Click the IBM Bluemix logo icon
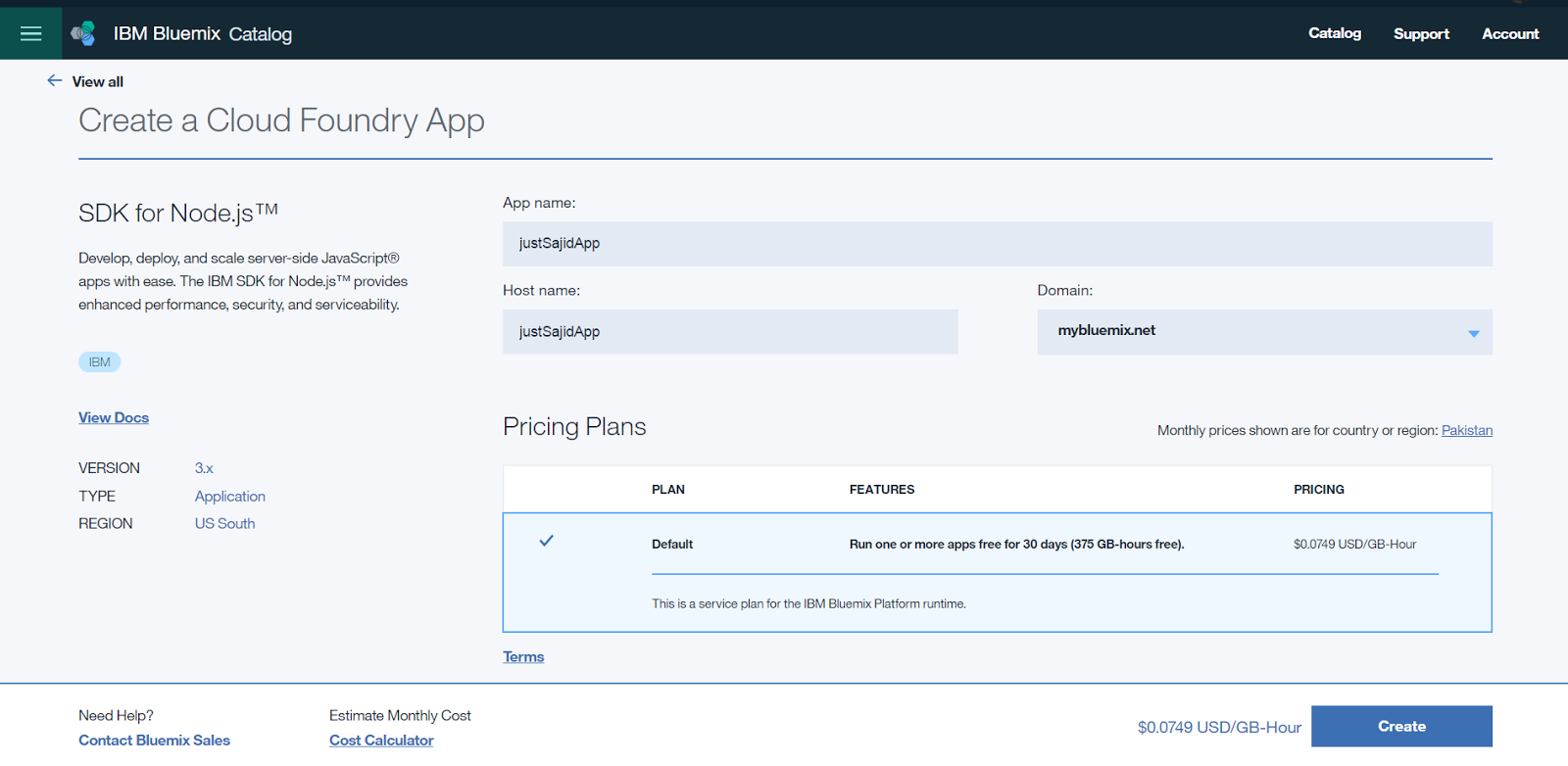This screenshot has height=766, width=1568. (x=83, y=33)
